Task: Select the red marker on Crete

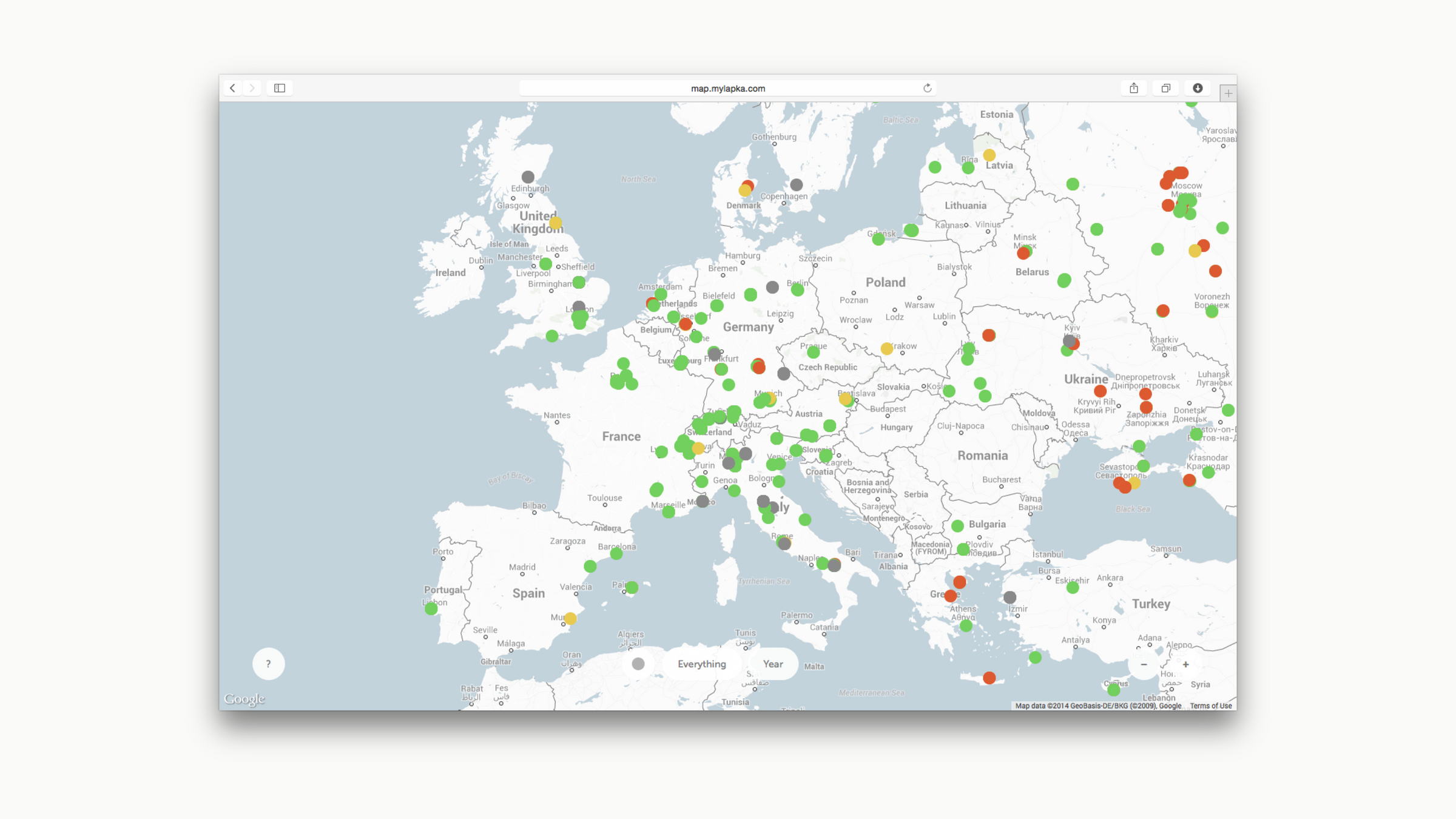Action: click(989, 678)
